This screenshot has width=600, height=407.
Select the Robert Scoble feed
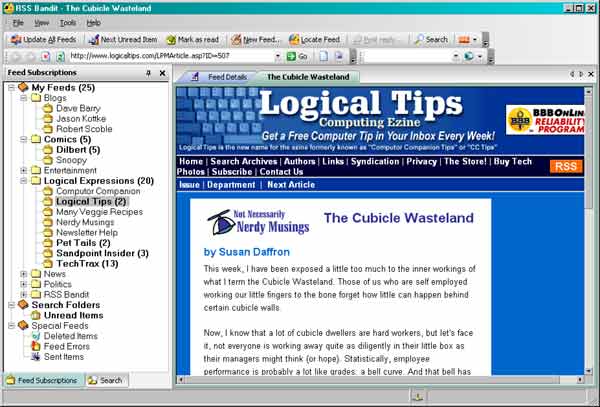(84, 129)
